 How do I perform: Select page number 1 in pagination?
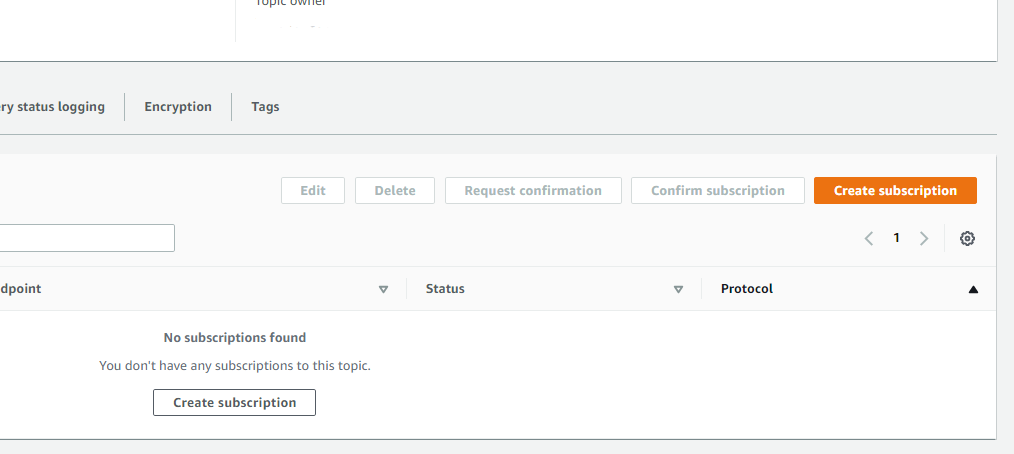tap(897, 238)
